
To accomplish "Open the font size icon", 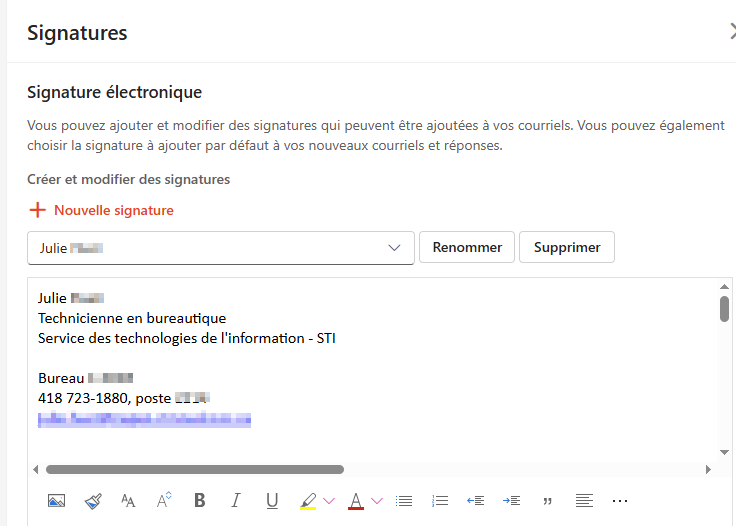I will coord(164,500).
